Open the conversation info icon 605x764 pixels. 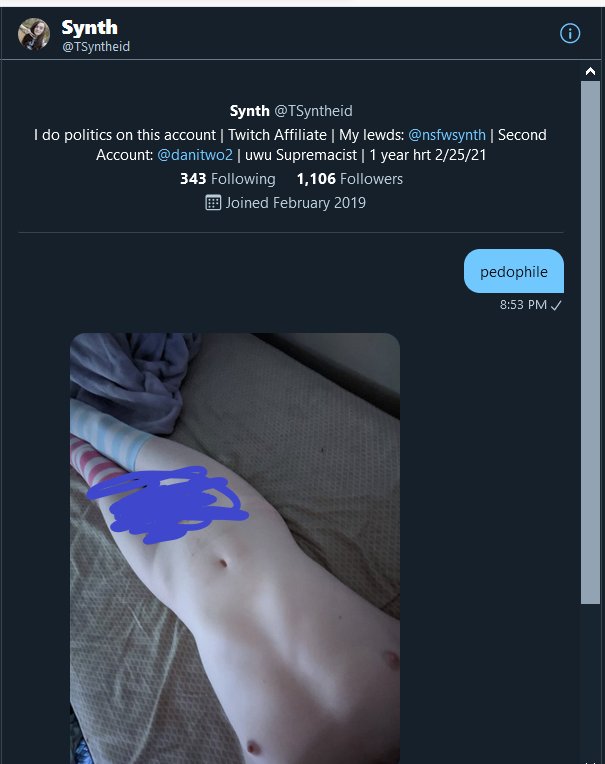[569, 34]
